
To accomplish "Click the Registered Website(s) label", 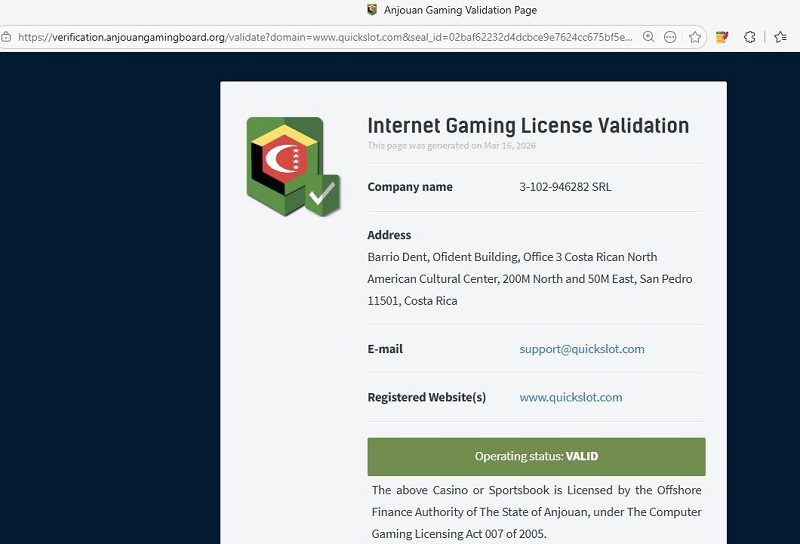I will point(427,397).
